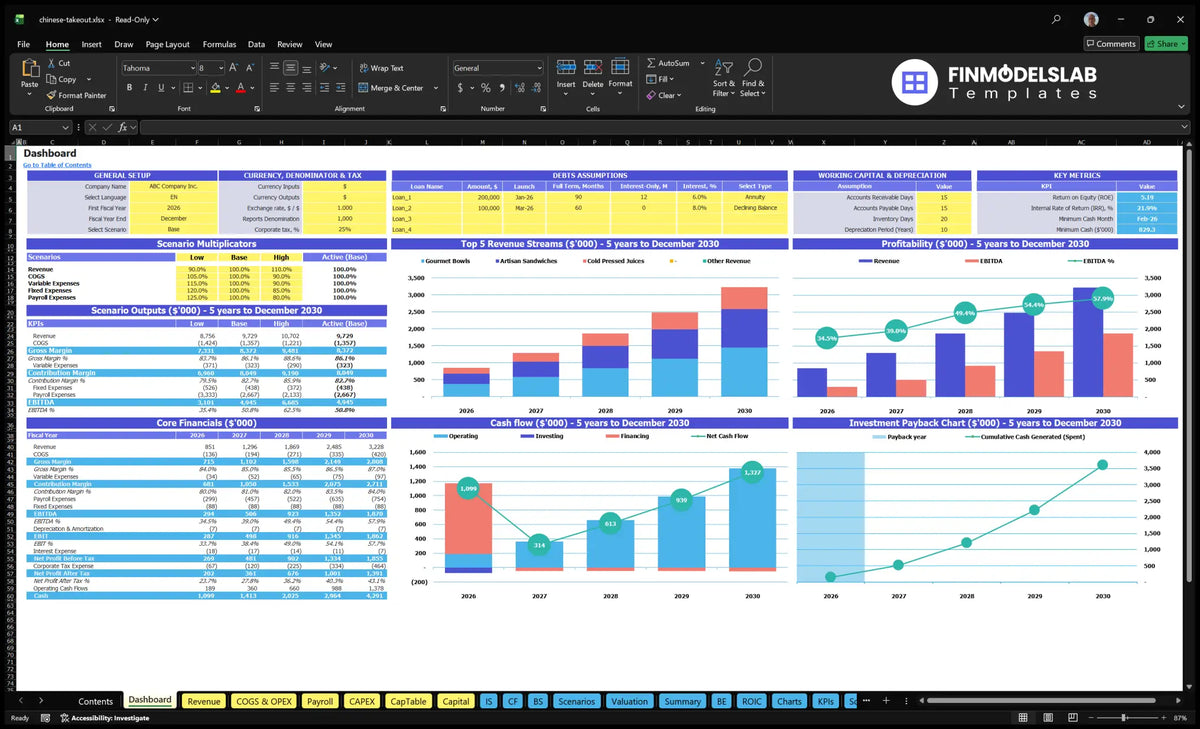Viewport: 1200px width, 729px height.
Task: Open the File menu
Action: (x=23, y=44)
